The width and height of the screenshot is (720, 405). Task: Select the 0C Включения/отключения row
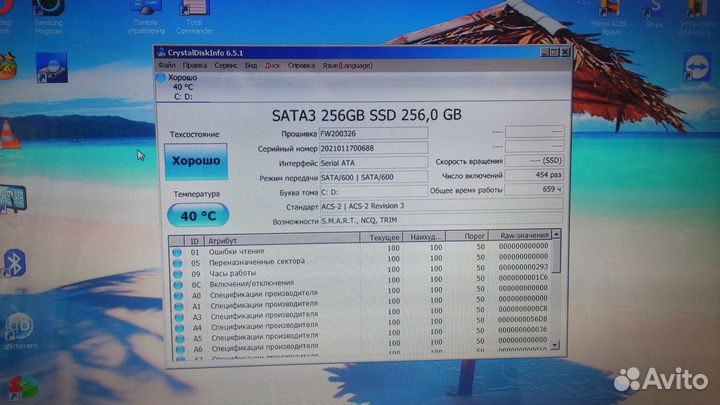(360, 282)
